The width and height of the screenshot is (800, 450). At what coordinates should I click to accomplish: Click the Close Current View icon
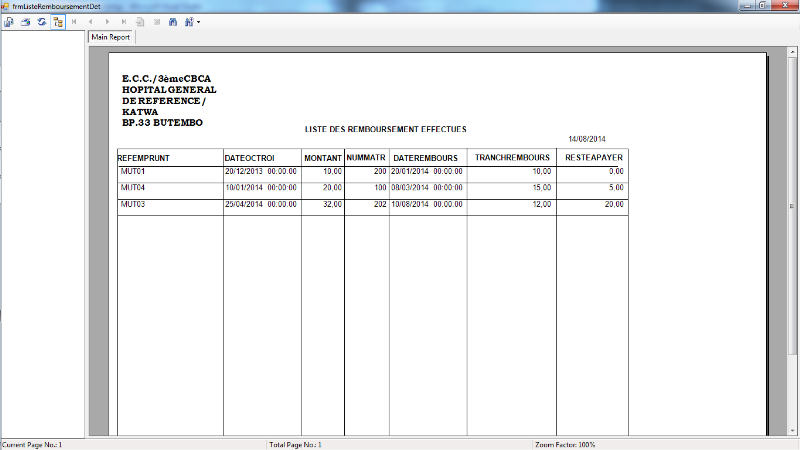pyautogui.click(x=157, y=22)
